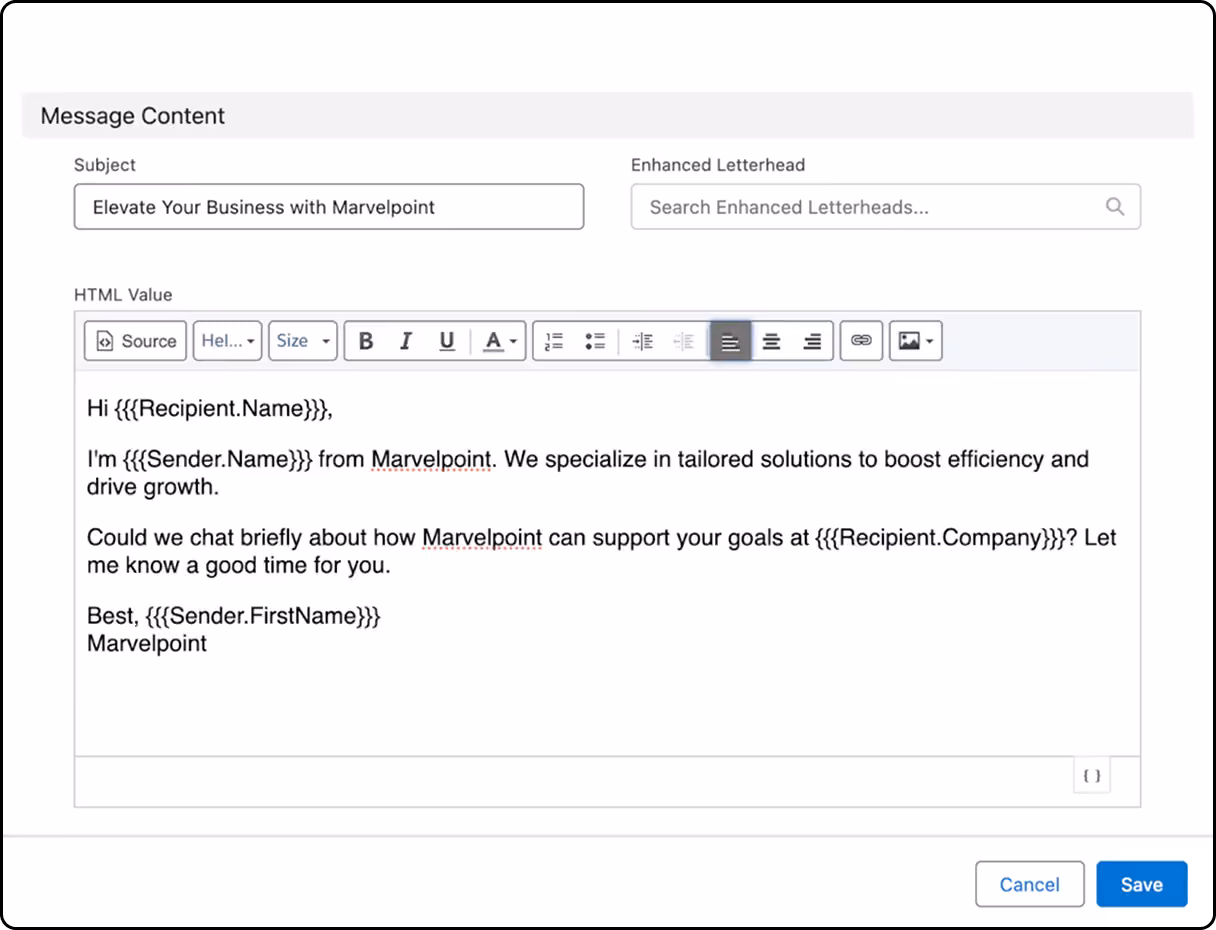Cancel editing the template

1030,884
